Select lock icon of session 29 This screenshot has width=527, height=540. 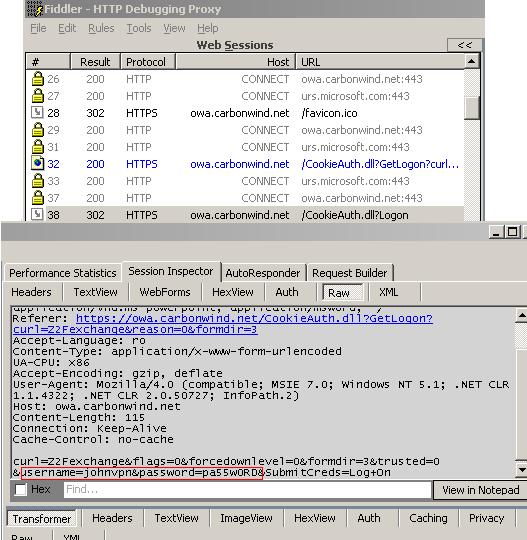(38, 130)
